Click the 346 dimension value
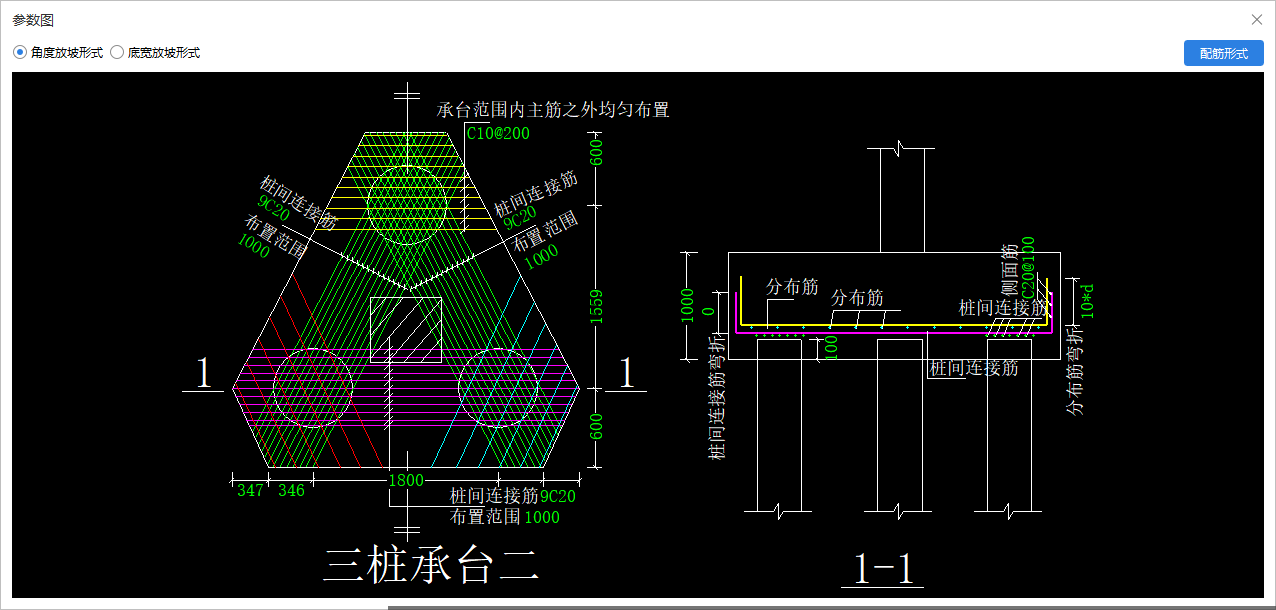Screen dimensions: 1276x610 coord(291,490)
